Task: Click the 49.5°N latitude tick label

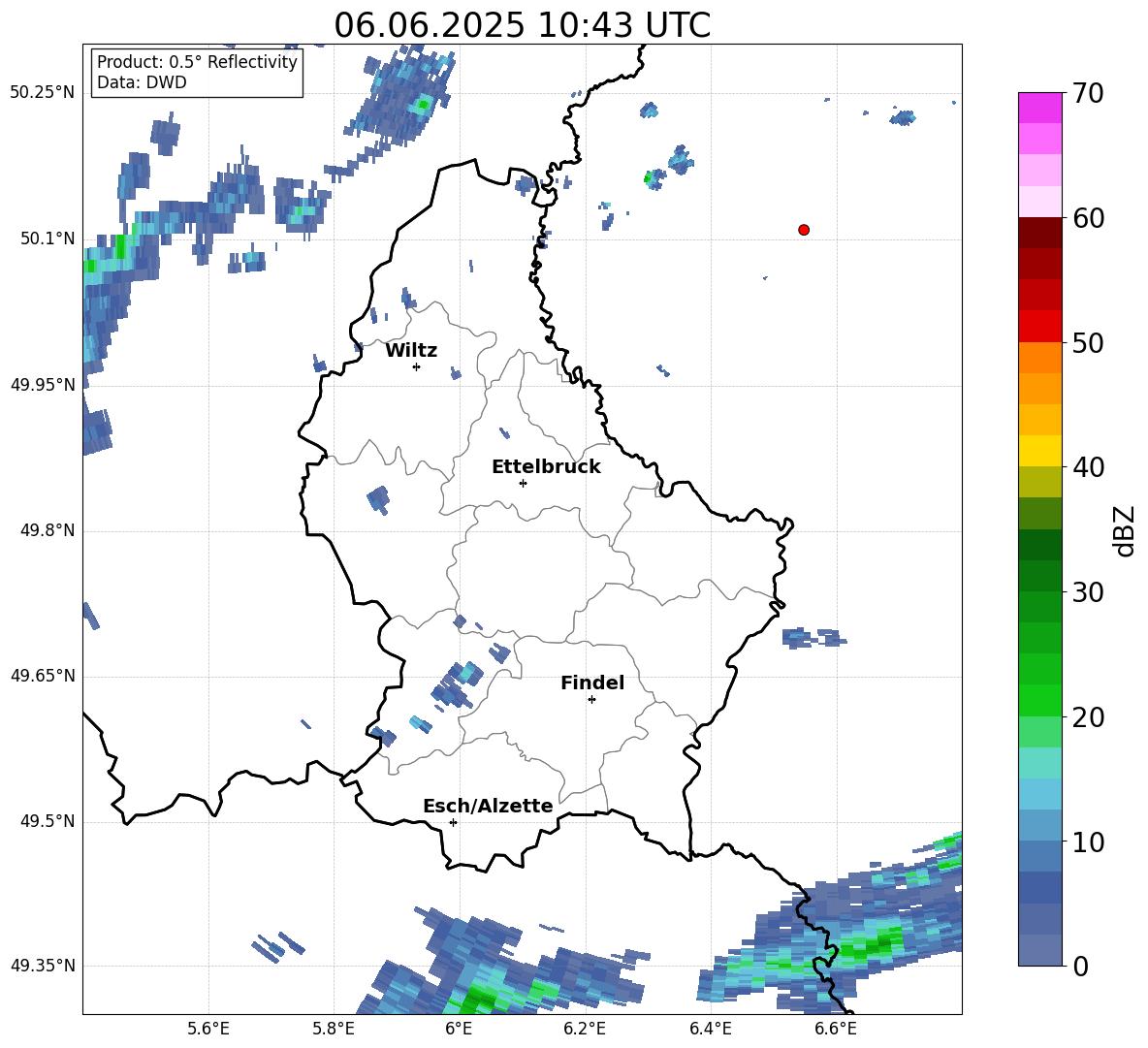Action: pos(48,821)
